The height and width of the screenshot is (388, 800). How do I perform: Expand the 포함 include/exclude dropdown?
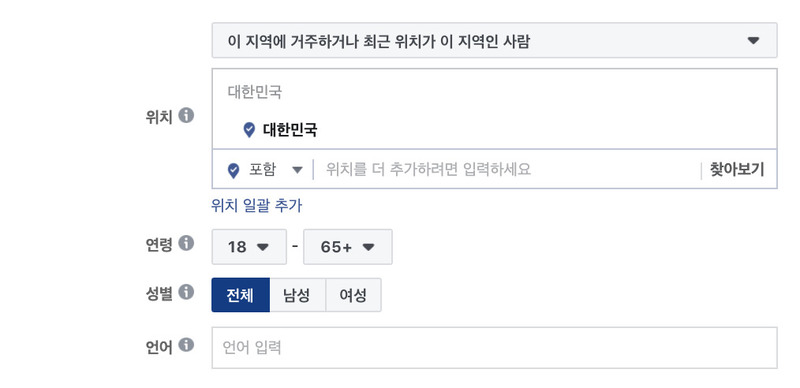tap(276, 169)
